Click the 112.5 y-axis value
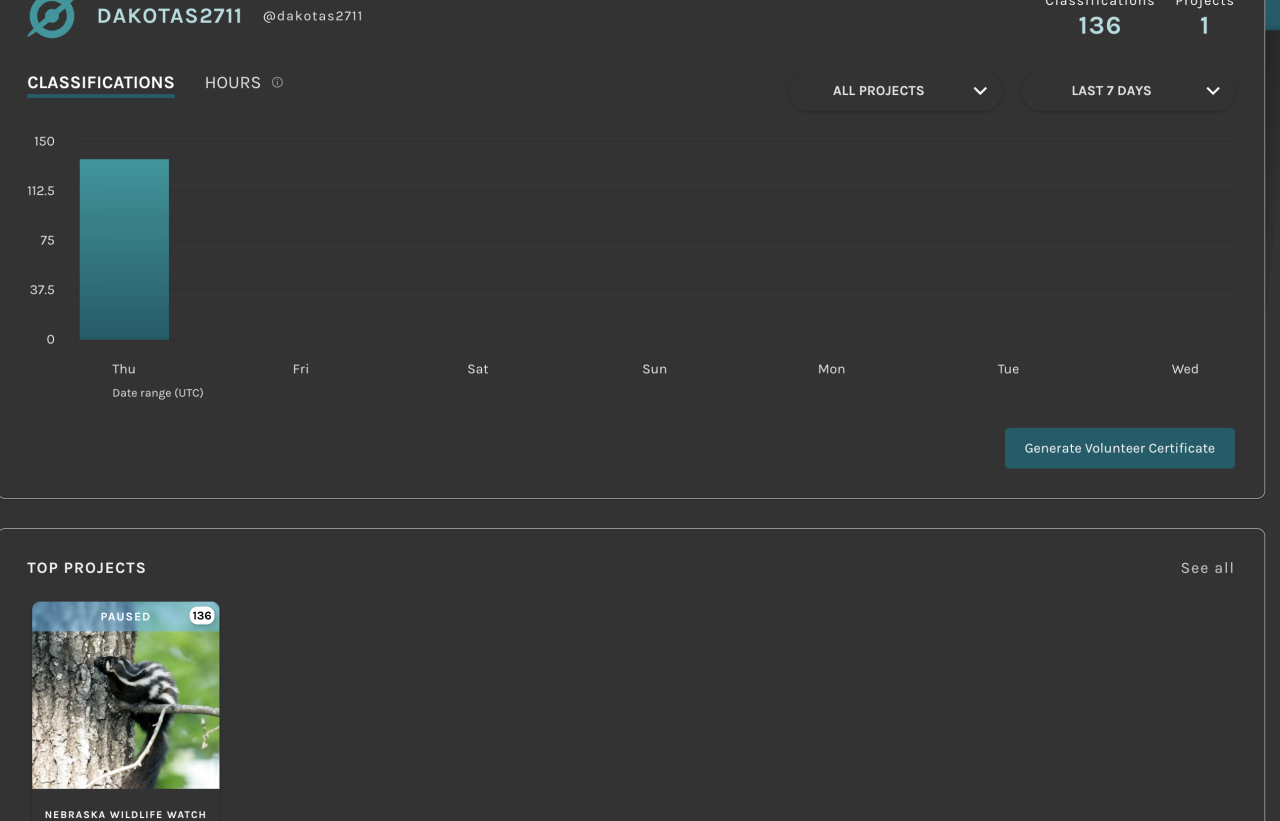1280x821 pixels. tap(41, 191)
